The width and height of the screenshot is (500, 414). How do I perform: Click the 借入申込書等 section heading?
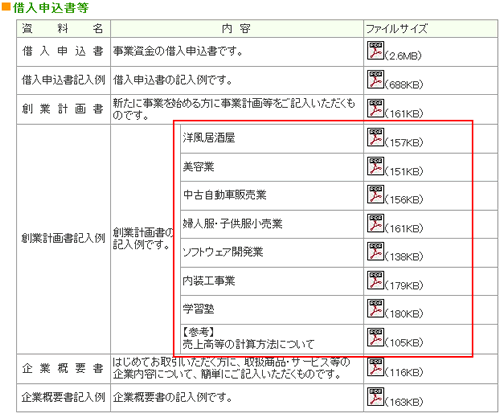(x=50, y=8)
